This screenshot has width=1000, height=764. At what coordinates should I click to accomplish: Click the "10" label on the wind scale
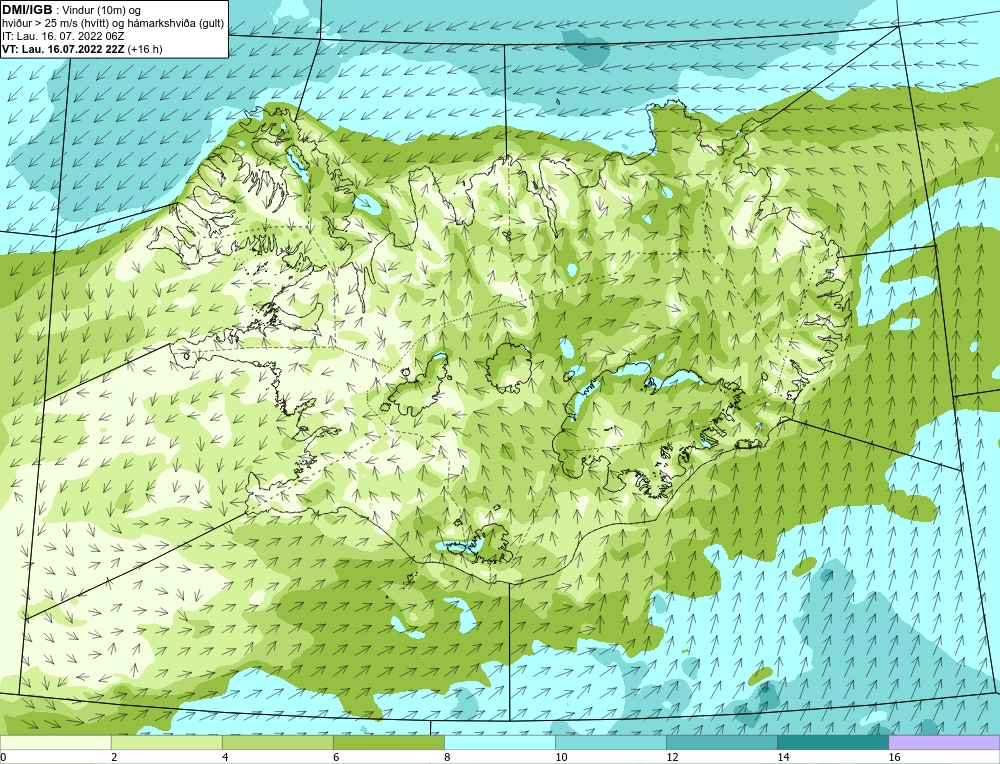pyautogui.click(x=561, y=757)
